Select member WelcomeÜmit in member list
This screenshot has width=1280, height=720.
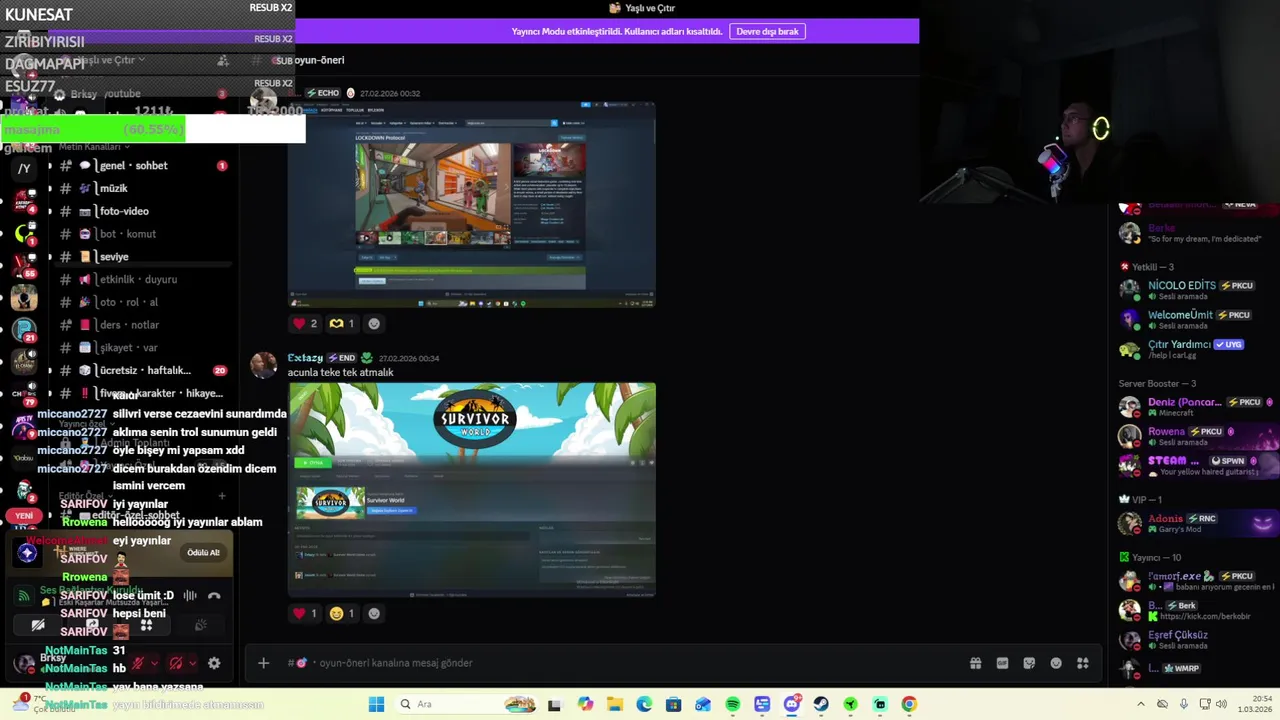[x=1197, y=320]
